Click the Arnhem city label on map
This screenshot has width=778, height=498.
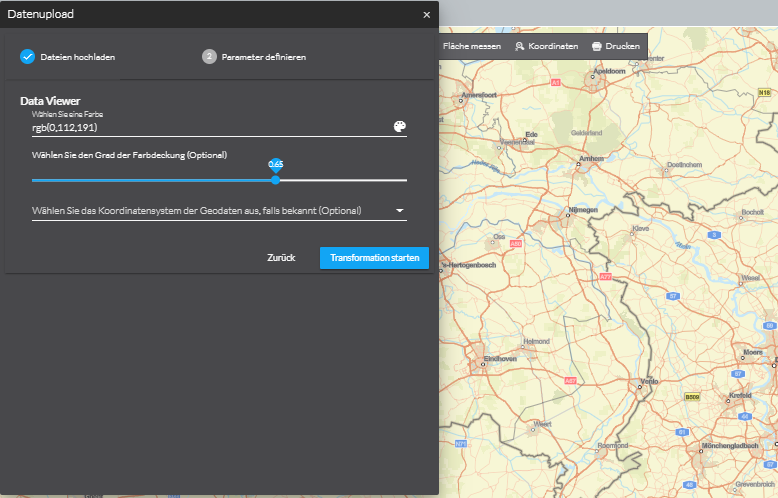click(591, 158)
